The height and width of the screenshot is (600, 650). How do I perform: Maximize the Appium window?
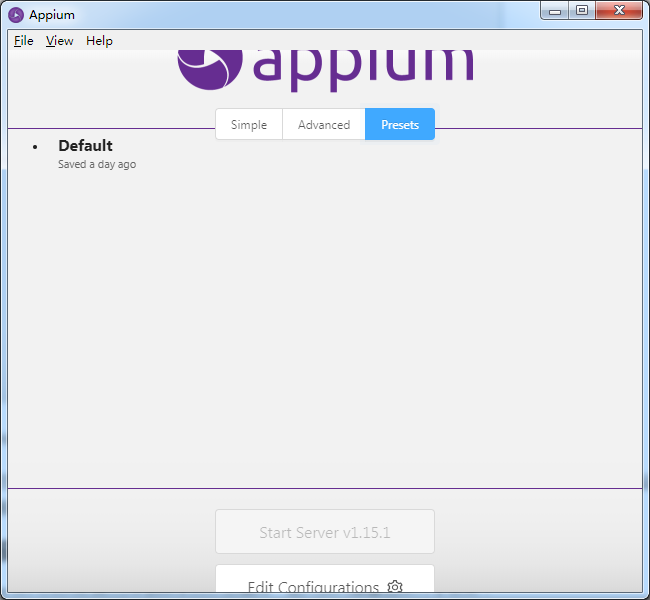tap(582, 10)
